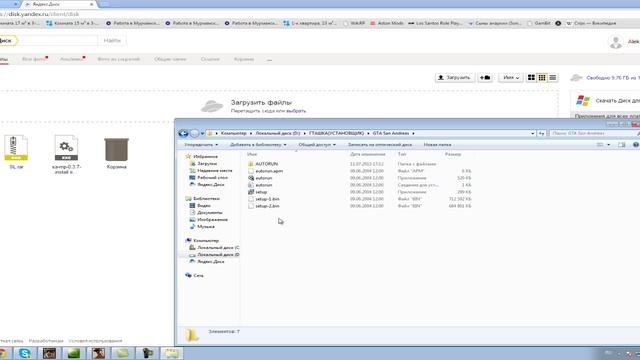640x360 pixels.
Task: Refresh the Explorer address bar
Action: (541, 133)
